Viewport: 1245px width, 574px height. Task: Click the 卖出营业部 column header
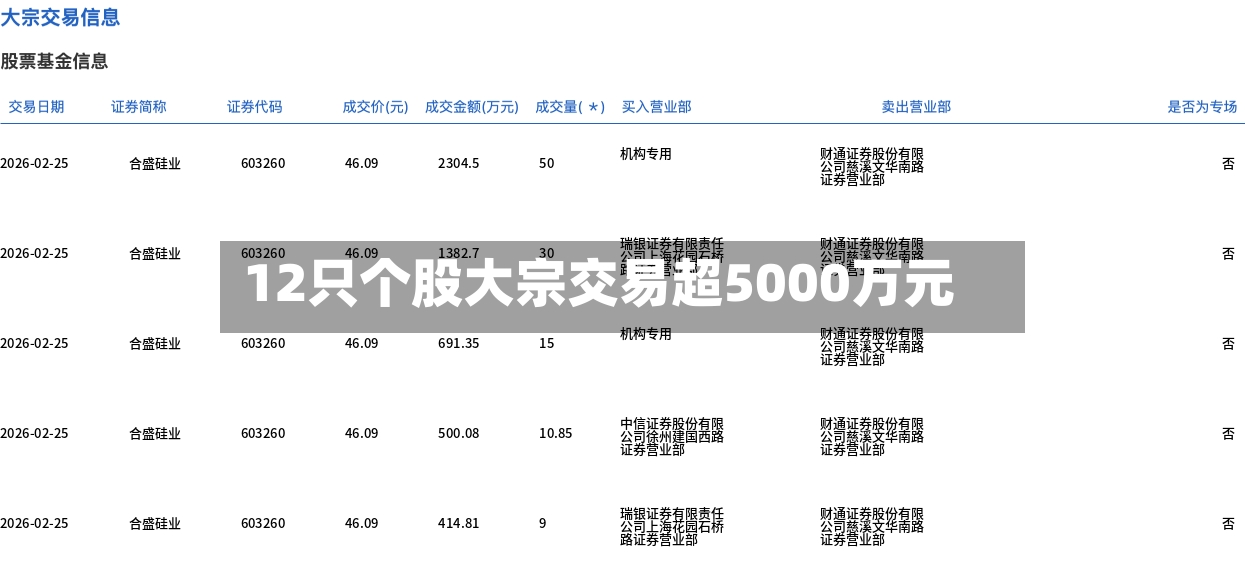coord(916,106)
